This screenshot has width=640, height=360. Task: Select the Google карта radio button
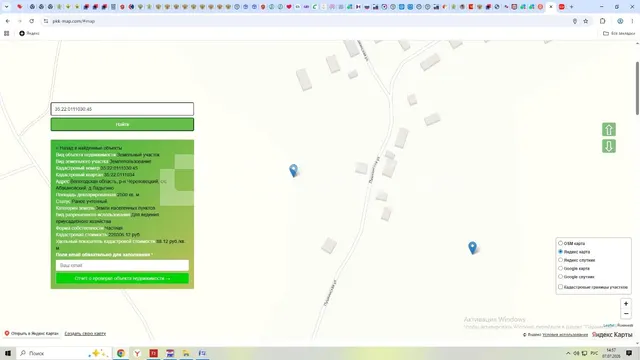(x=560, y=269)
